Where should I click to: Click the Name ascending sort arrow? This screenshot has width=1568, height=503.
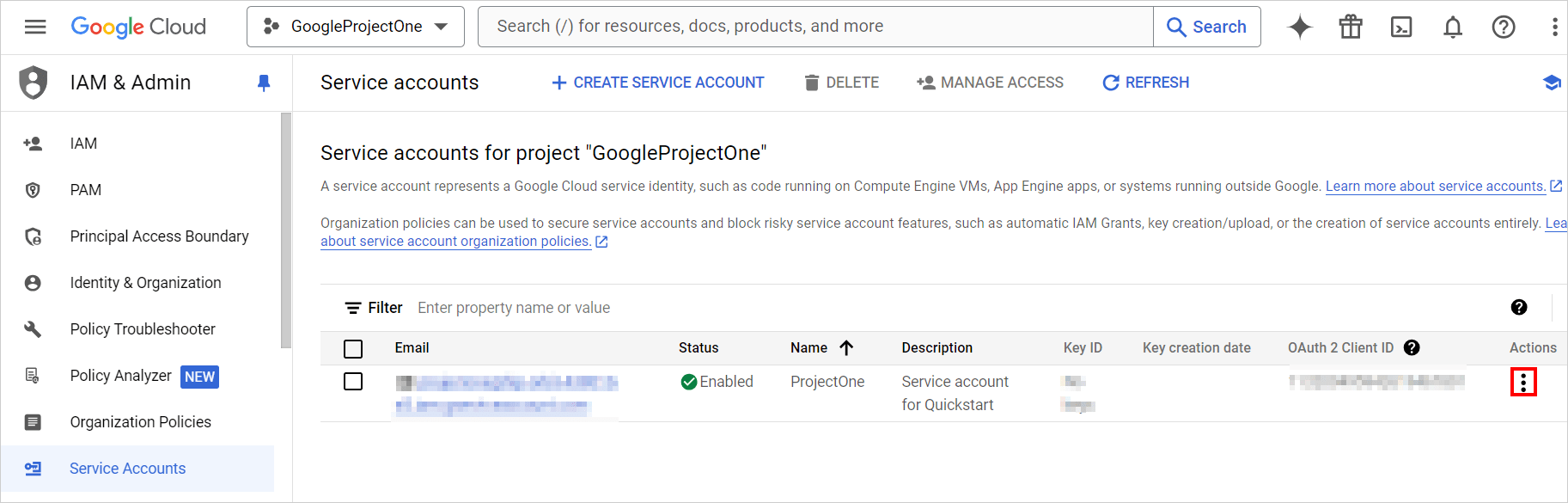(846, 348)
